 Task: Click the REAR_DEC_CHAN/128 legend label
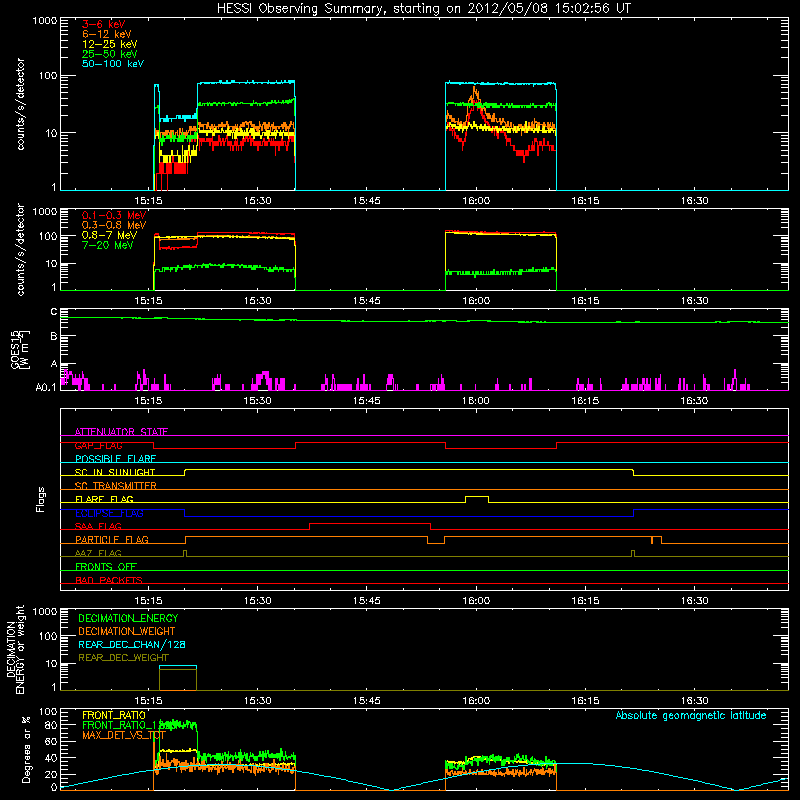point(132,644)
